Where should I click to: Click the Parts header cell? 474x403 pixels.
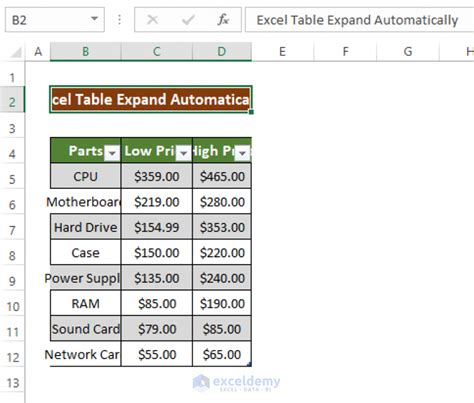(x=86, y=151)
